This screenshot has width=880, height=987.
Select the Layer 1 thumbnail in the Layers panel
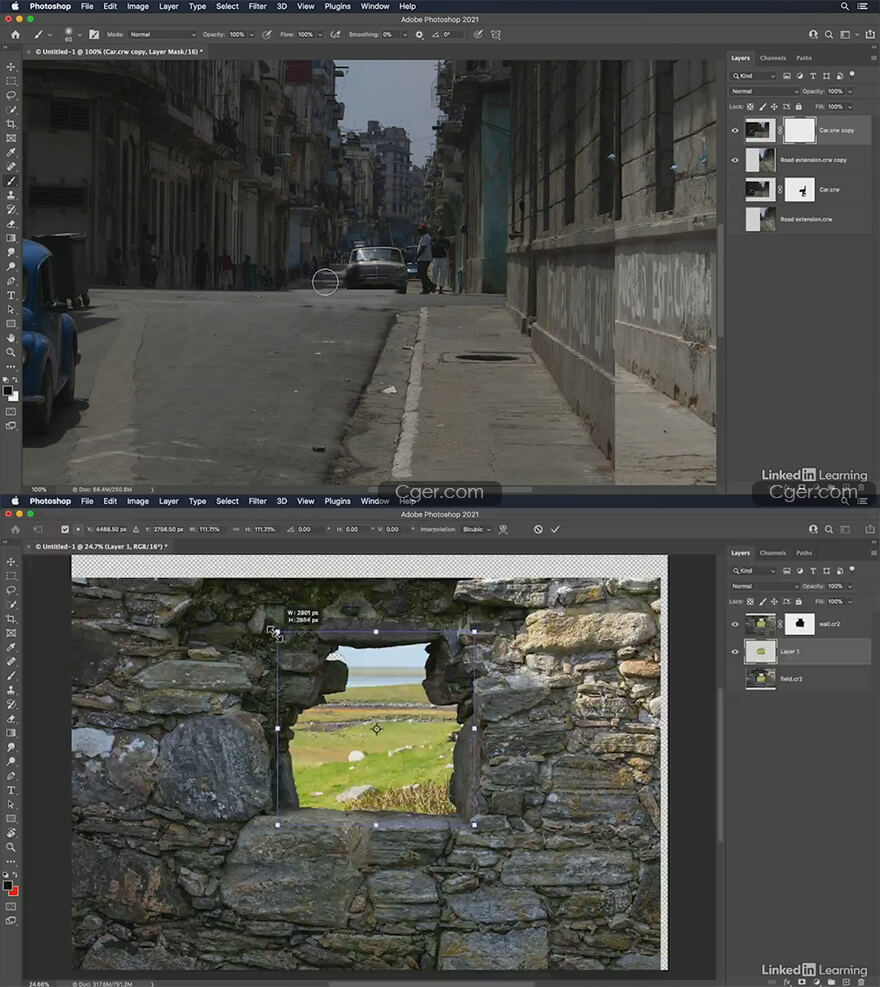coord(760,651)
